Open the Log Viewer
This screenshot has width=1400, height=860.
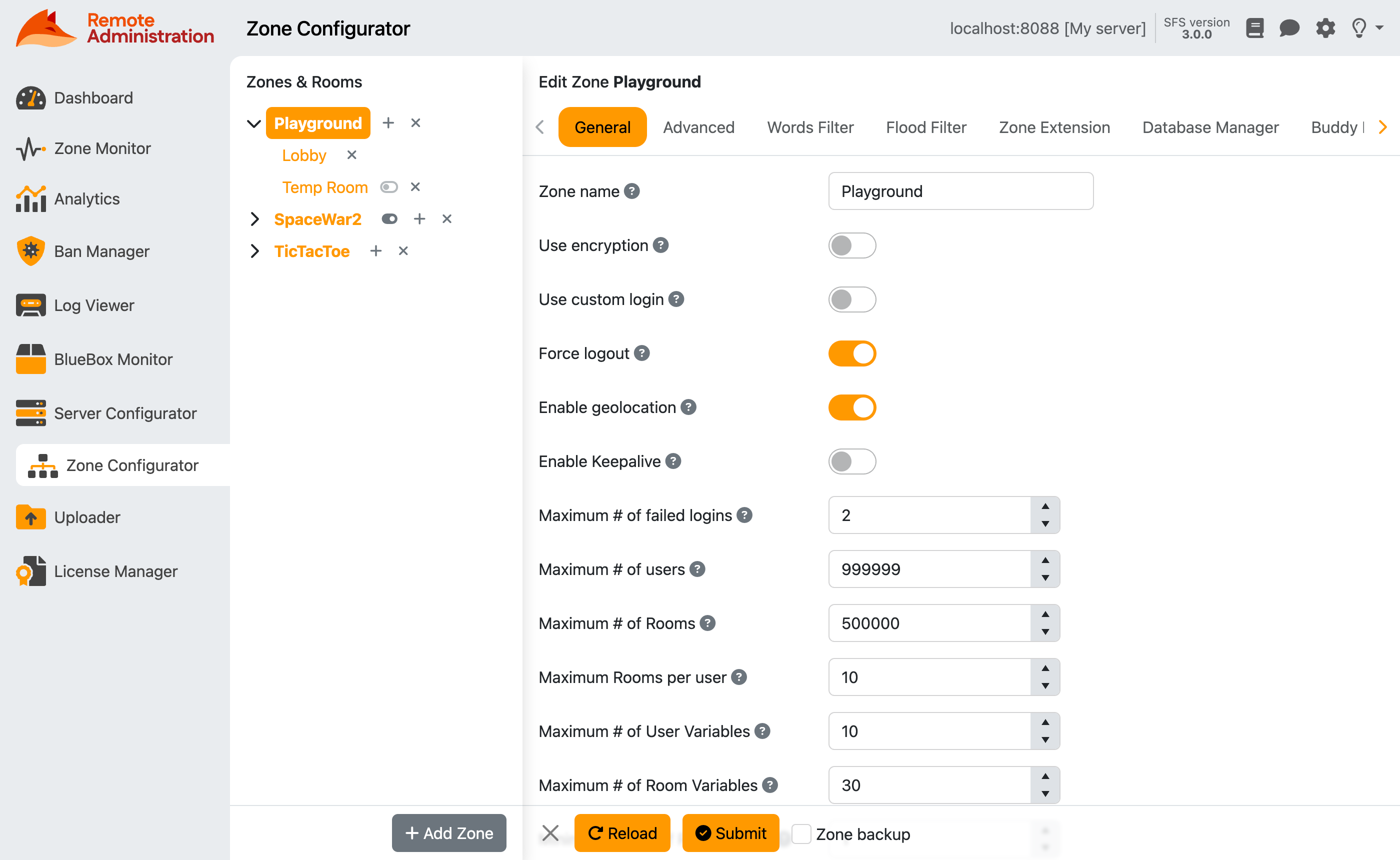[94, 305]
